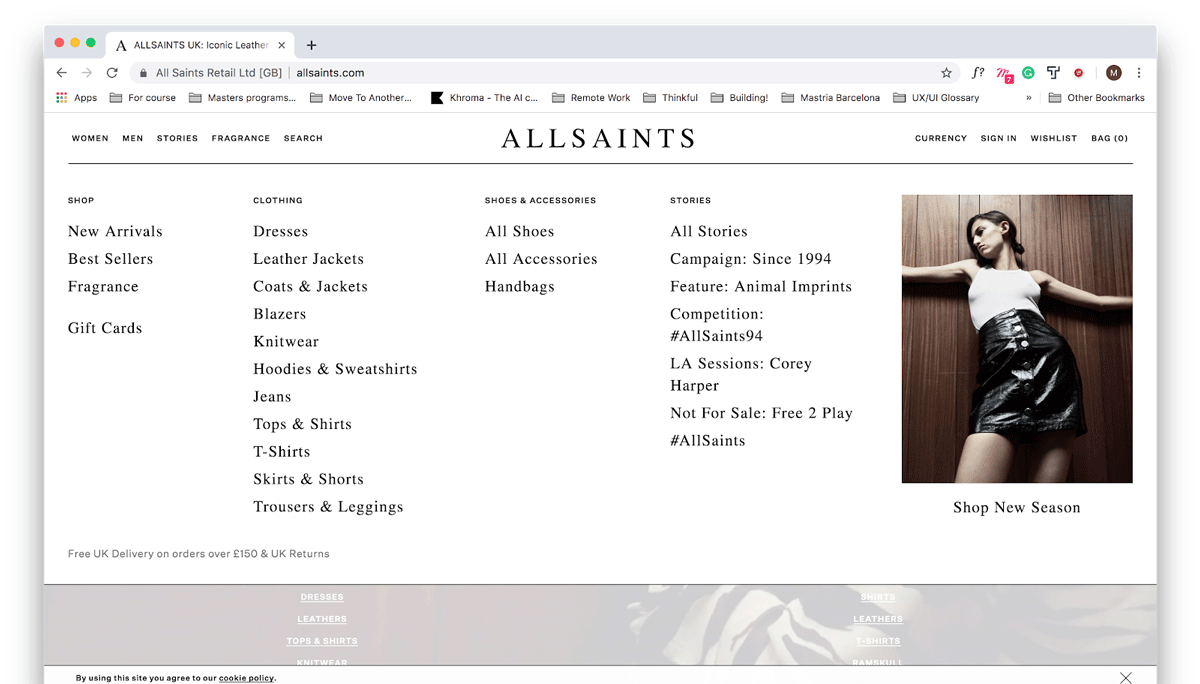
Task: Open the Chrome three-dot menu
Action: click(x=1139, y=73)
